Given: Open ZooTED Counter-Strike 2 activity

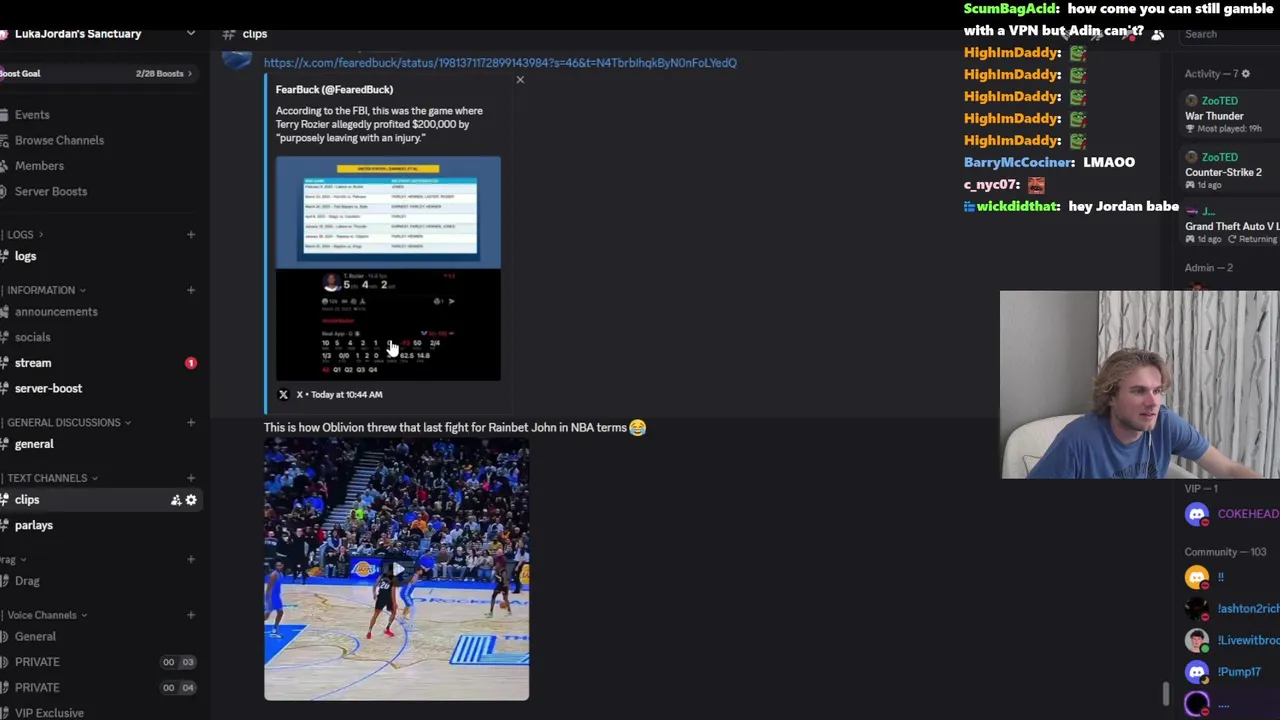Looking at the screenshot, I should (x=1231, y=171).
